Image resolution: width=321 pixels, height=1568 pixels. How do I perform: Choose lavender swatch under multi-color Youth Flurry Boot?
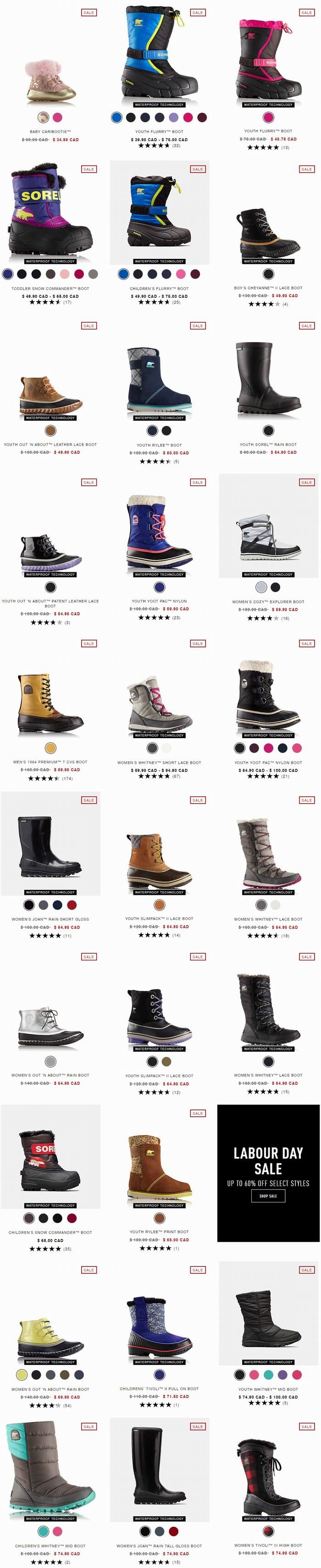174,117
